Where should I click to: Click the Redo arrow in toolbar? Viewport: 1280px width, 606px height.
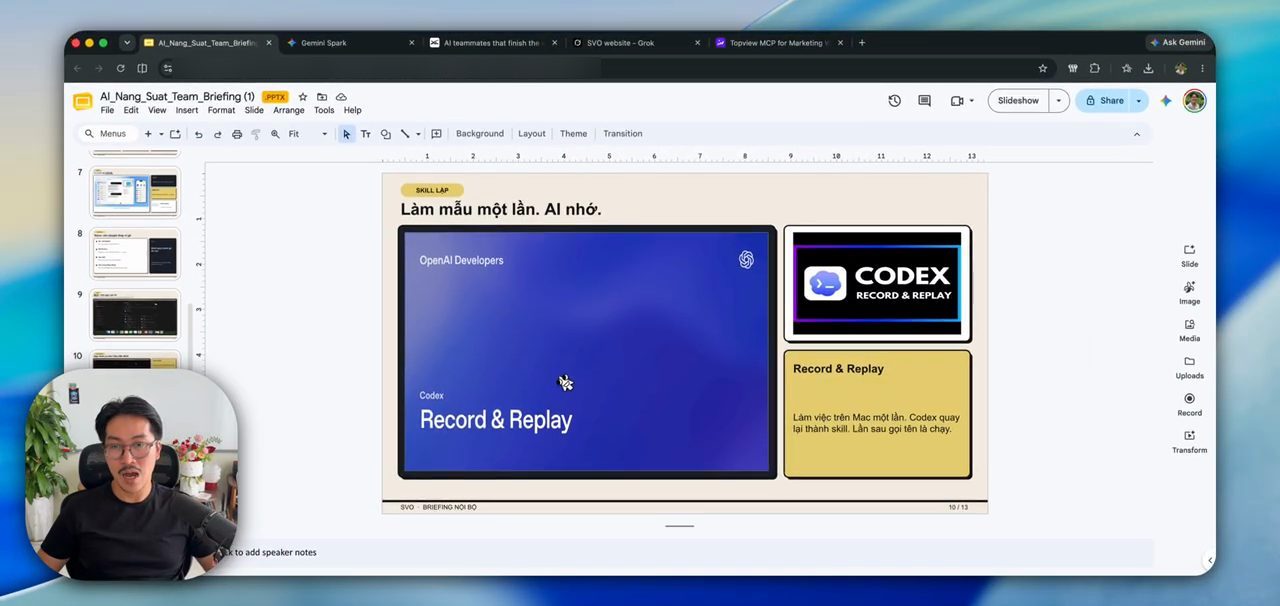click(x=217, y=134)
